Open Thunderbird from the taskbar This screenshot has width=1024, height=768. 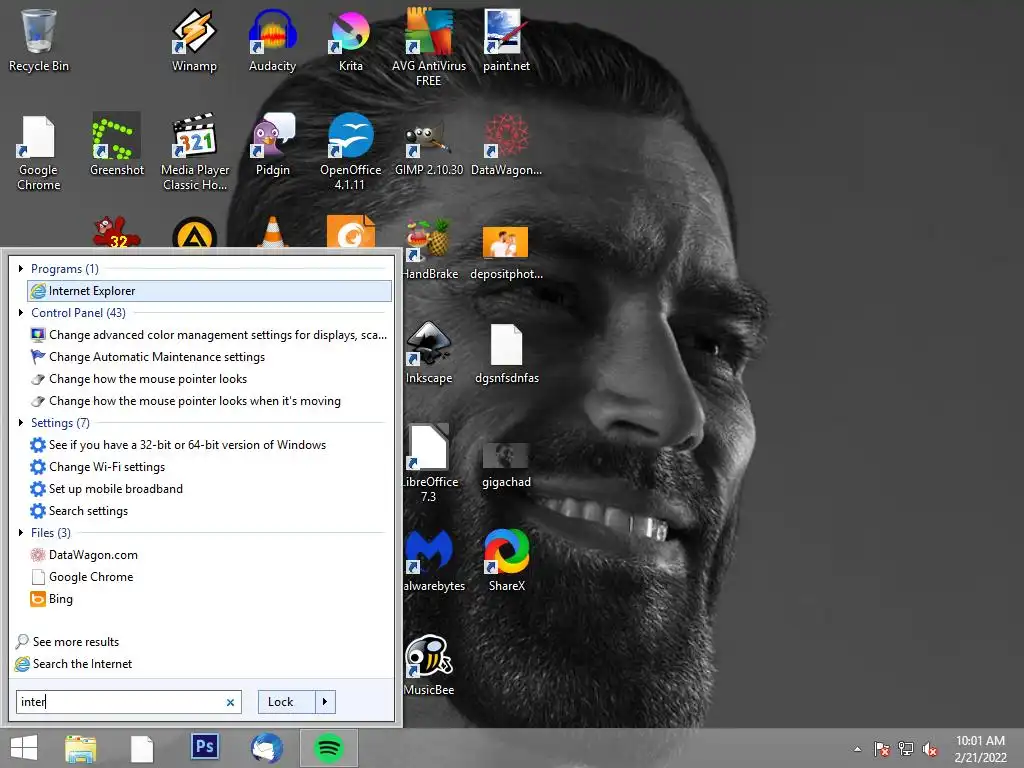(266, 748)
